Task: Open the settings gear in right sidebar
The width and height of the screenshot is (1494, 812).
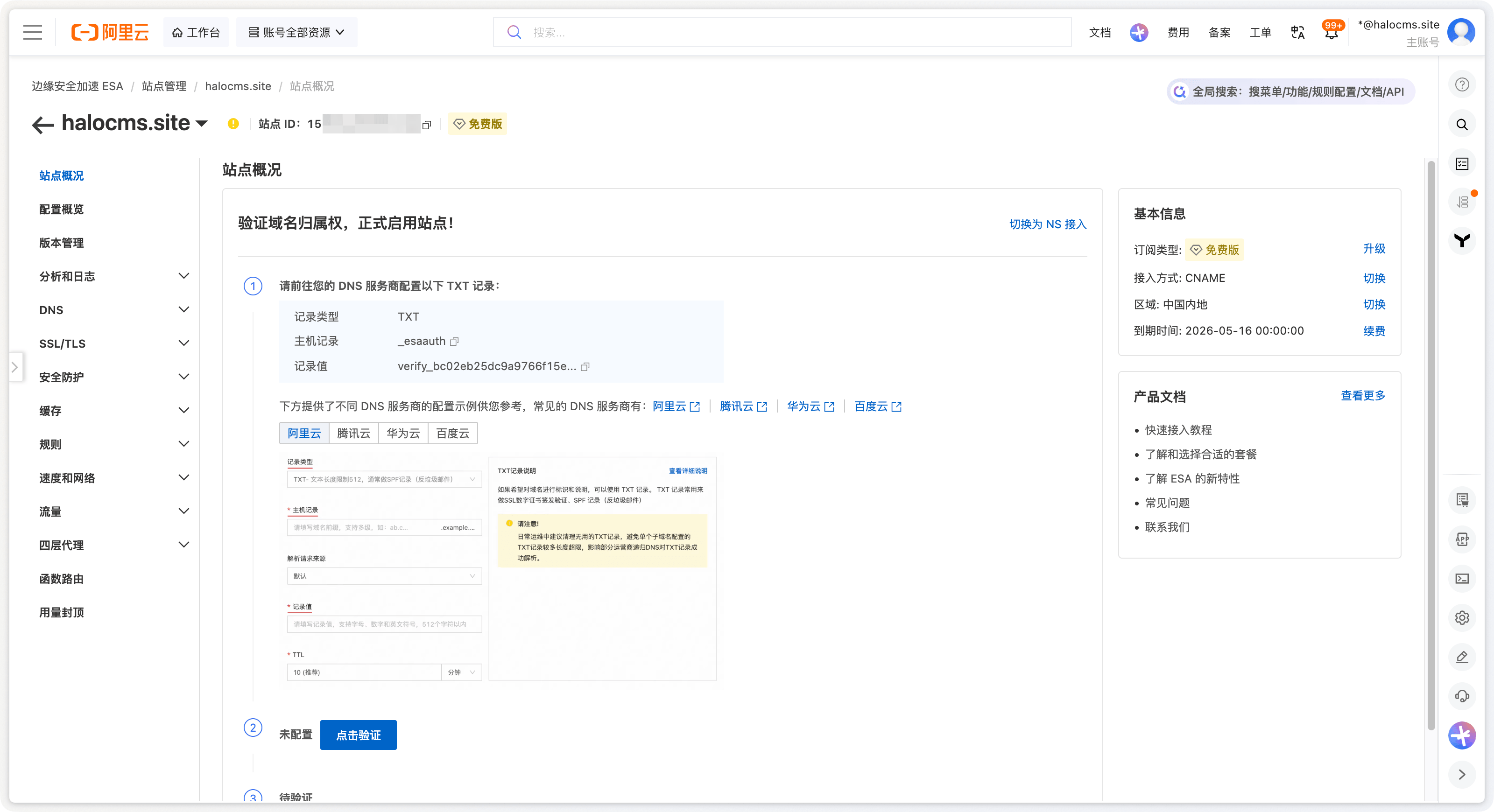Action: point(1461,617)
